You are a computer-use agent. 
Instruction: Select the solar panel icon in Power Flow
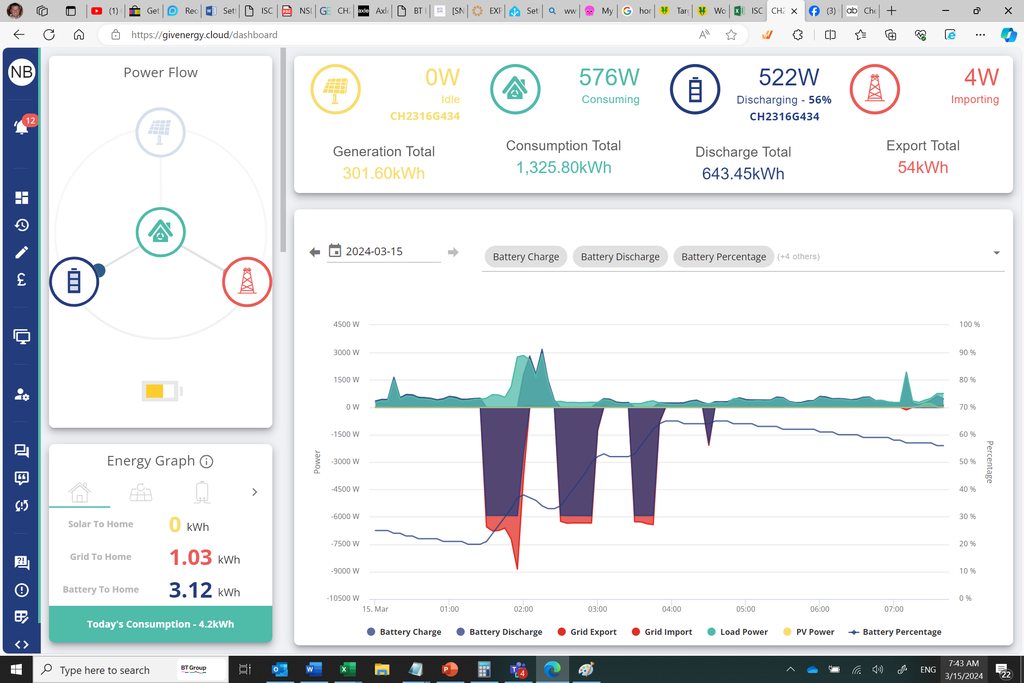click(x=160, y=135)
